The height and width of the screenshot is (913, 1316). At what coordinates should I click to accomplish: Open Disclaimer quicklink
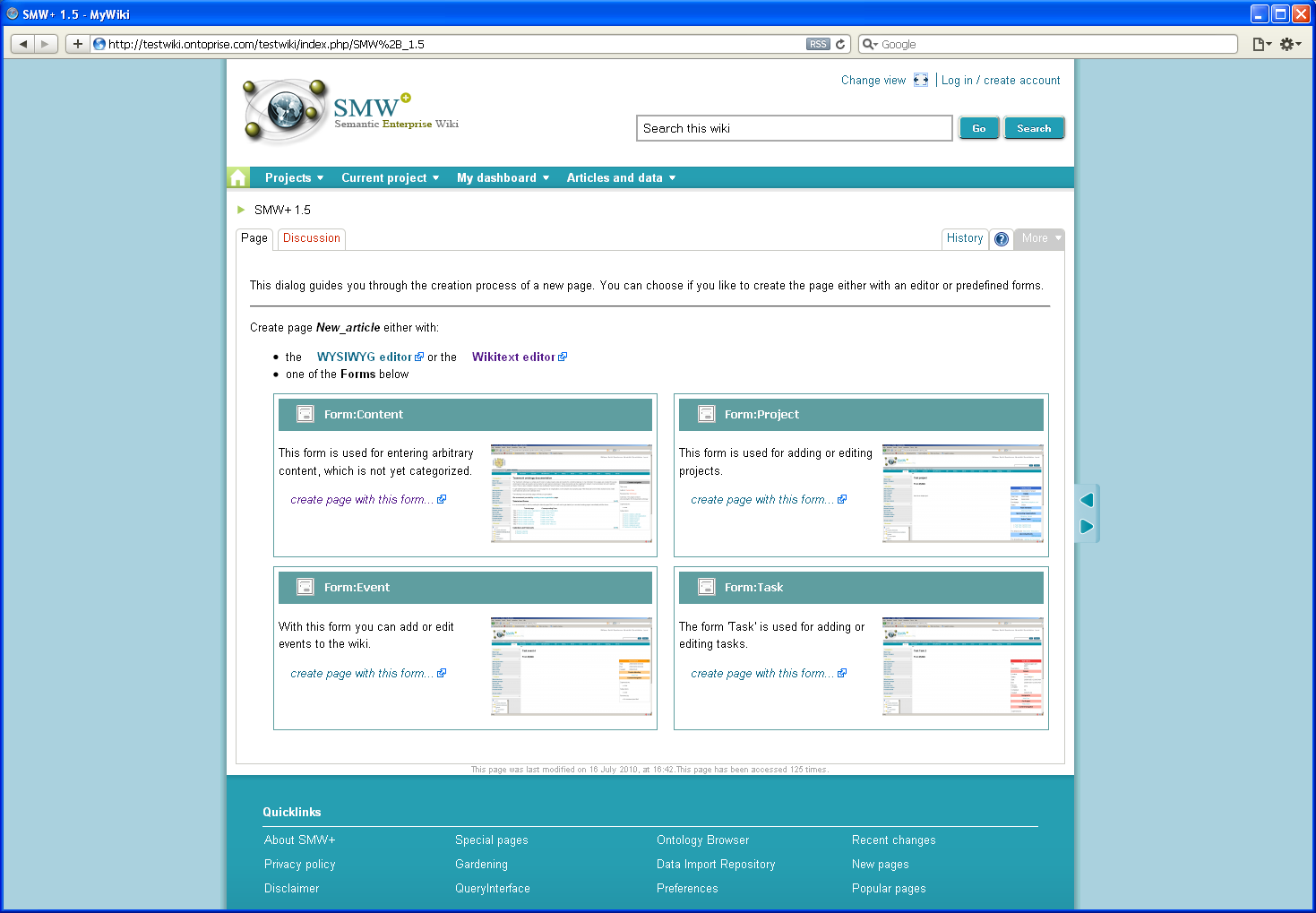click(x=291, y=889)
